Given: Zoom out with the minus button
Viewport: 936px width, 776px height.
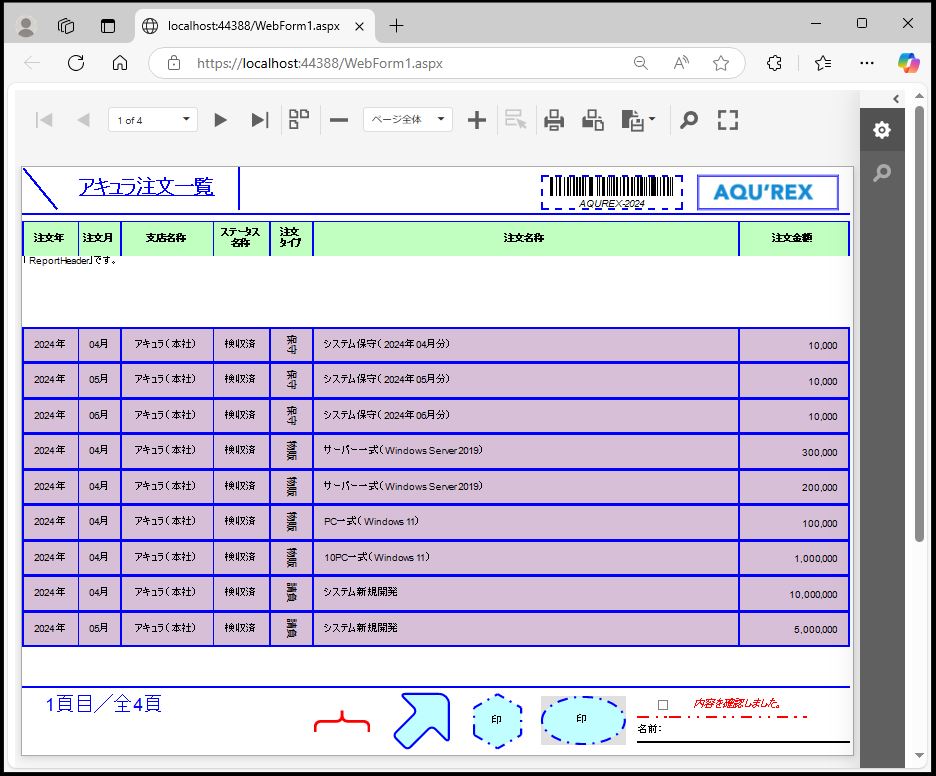Looking at the screenshot, I should point(339,120).
